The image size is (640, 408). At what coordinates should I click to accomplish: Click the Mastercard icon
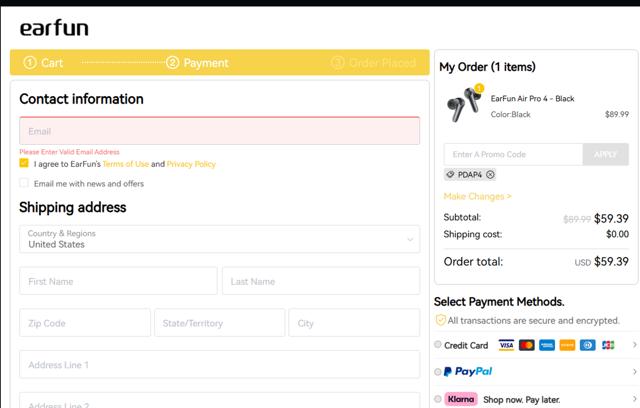(x=527, y=345)
